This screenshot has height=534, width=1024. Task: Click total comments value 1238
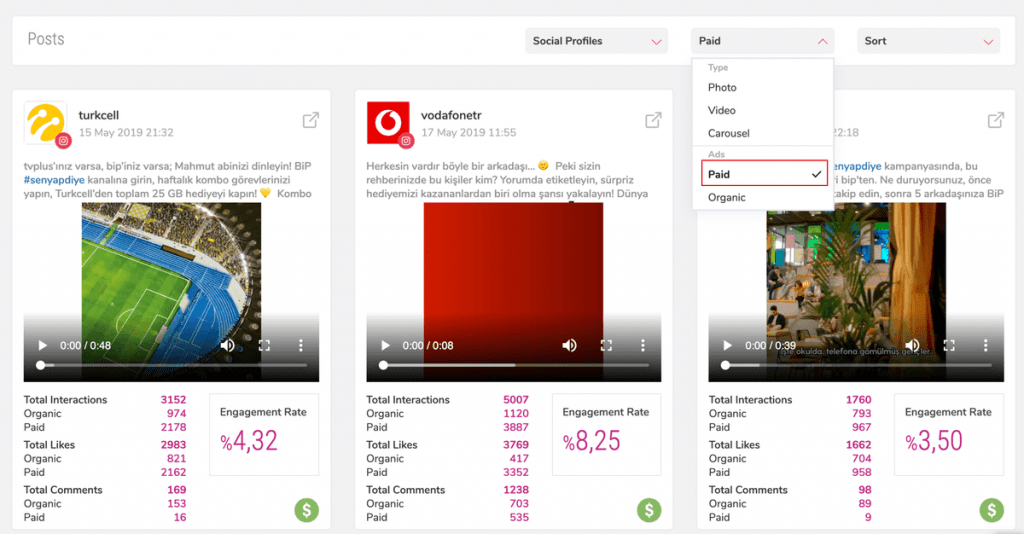click(516, 490)
